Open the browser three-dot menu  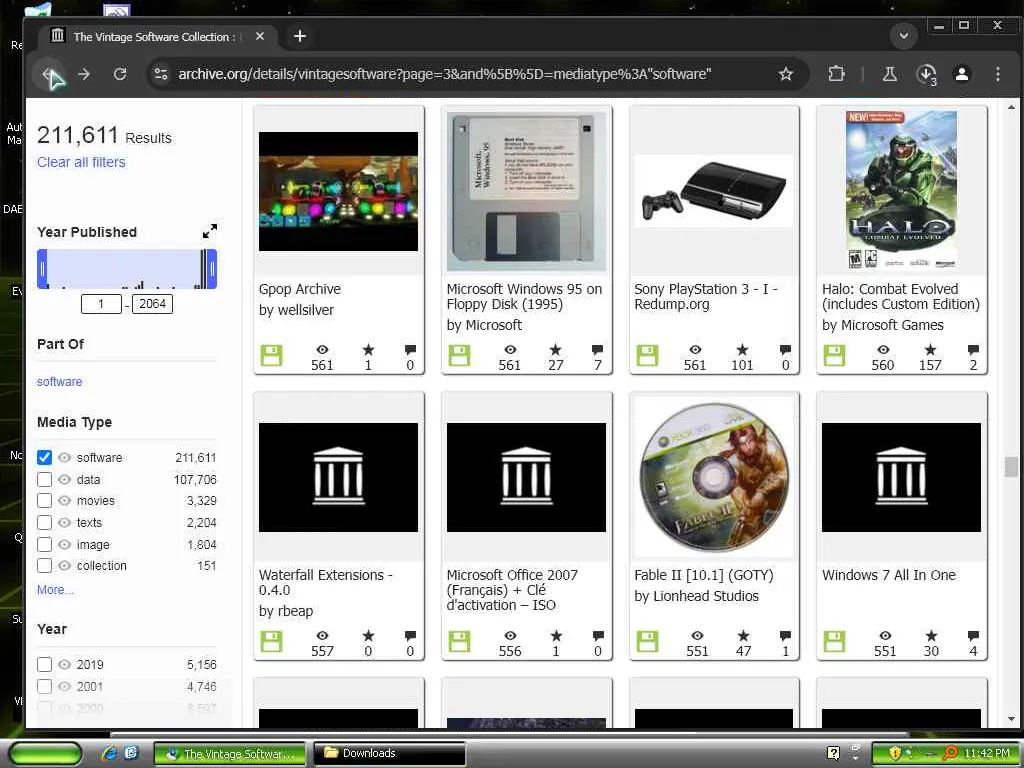[x=997, y=74]
